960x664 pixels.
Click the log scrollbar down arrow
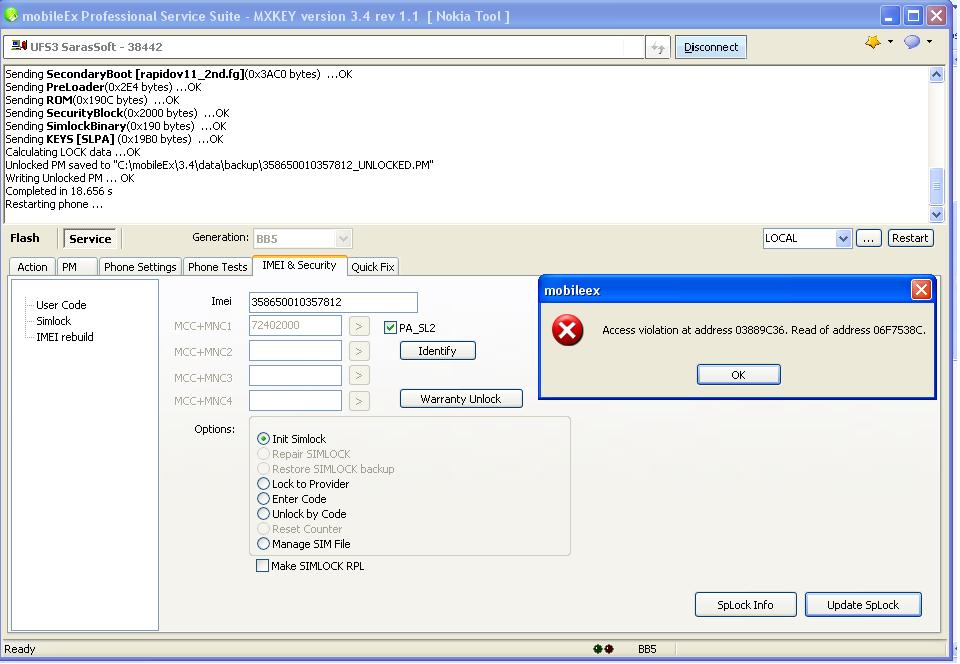click(x=936, y=214)
